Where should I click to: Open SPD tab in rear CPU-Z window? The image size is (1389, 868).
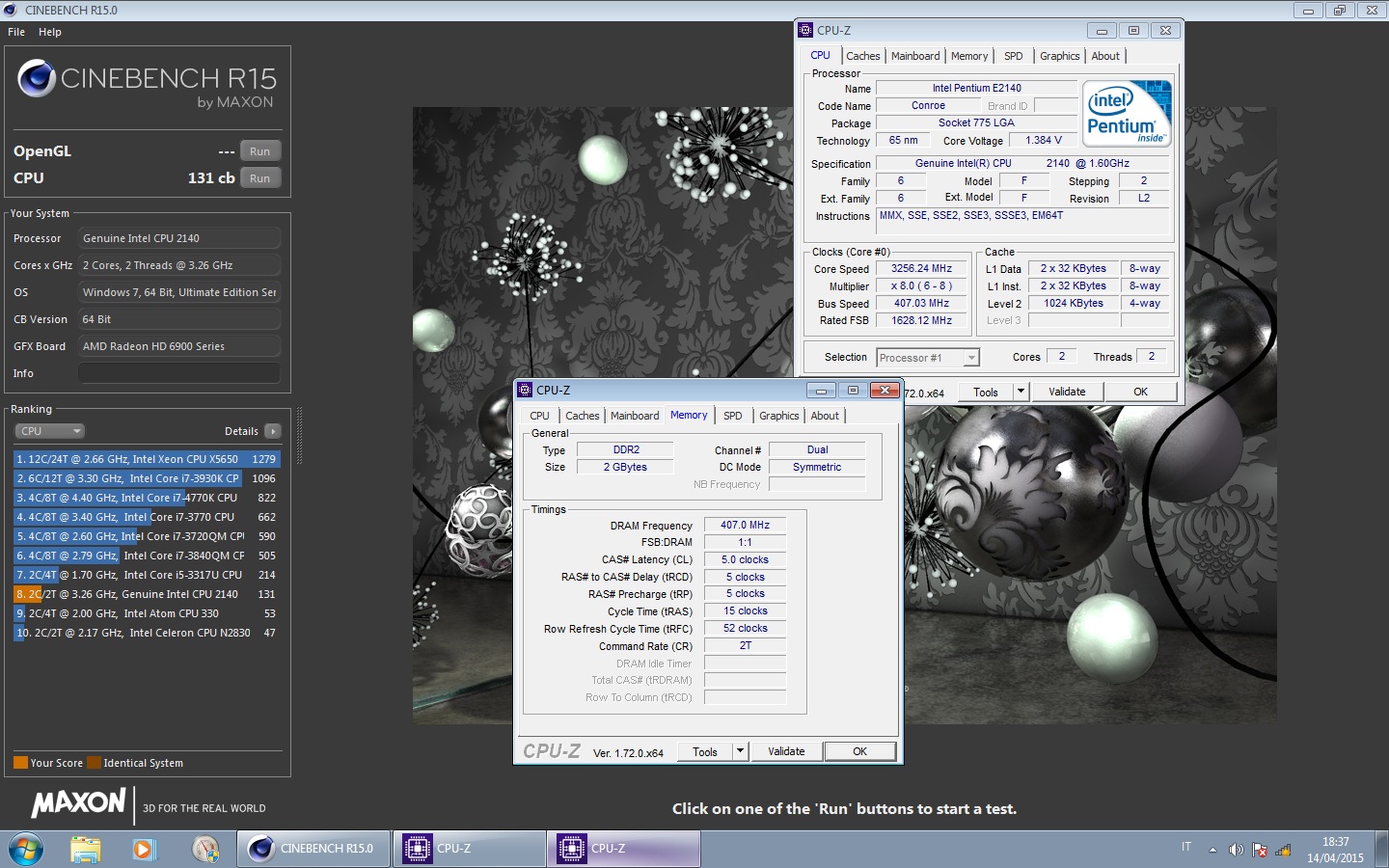tap(1014, 56)
